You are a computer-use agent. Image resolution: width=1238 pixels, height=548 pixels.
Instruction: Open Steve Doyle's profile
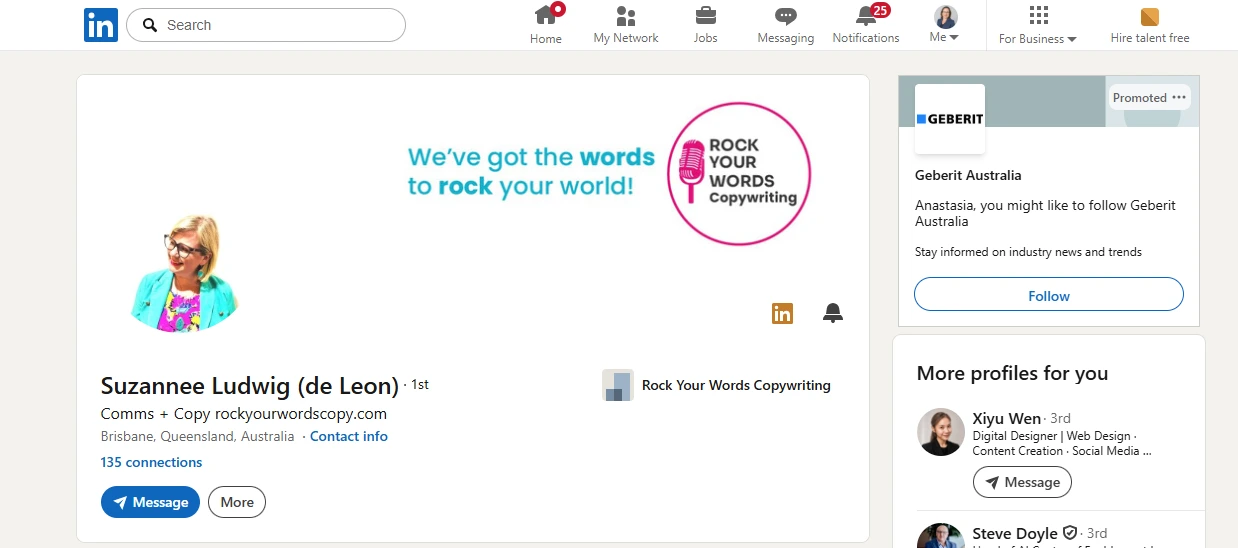click(1015, 533)
